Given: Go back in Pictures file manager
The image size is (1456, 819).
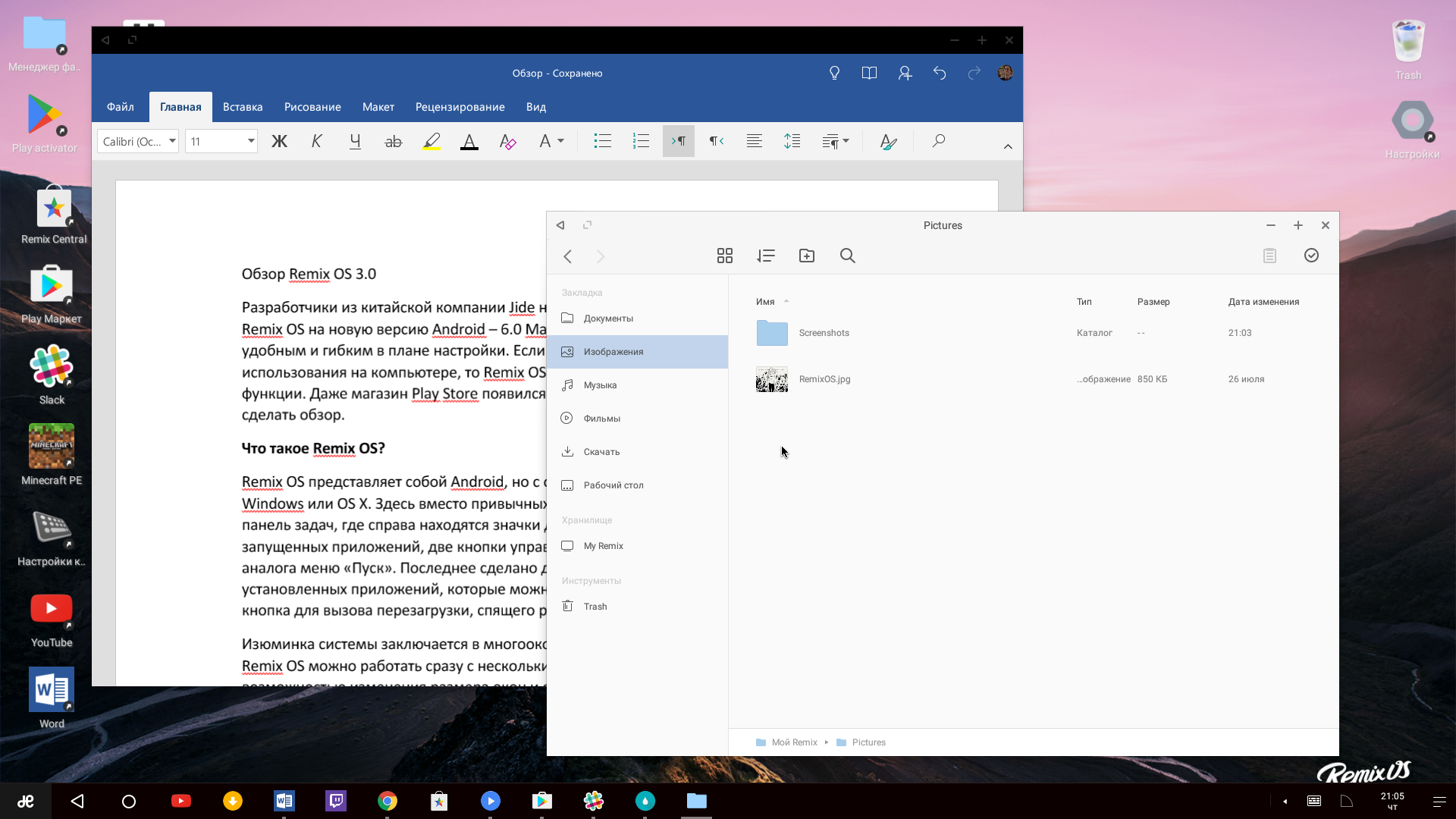Looking at the screenshot, I should 568,256.
